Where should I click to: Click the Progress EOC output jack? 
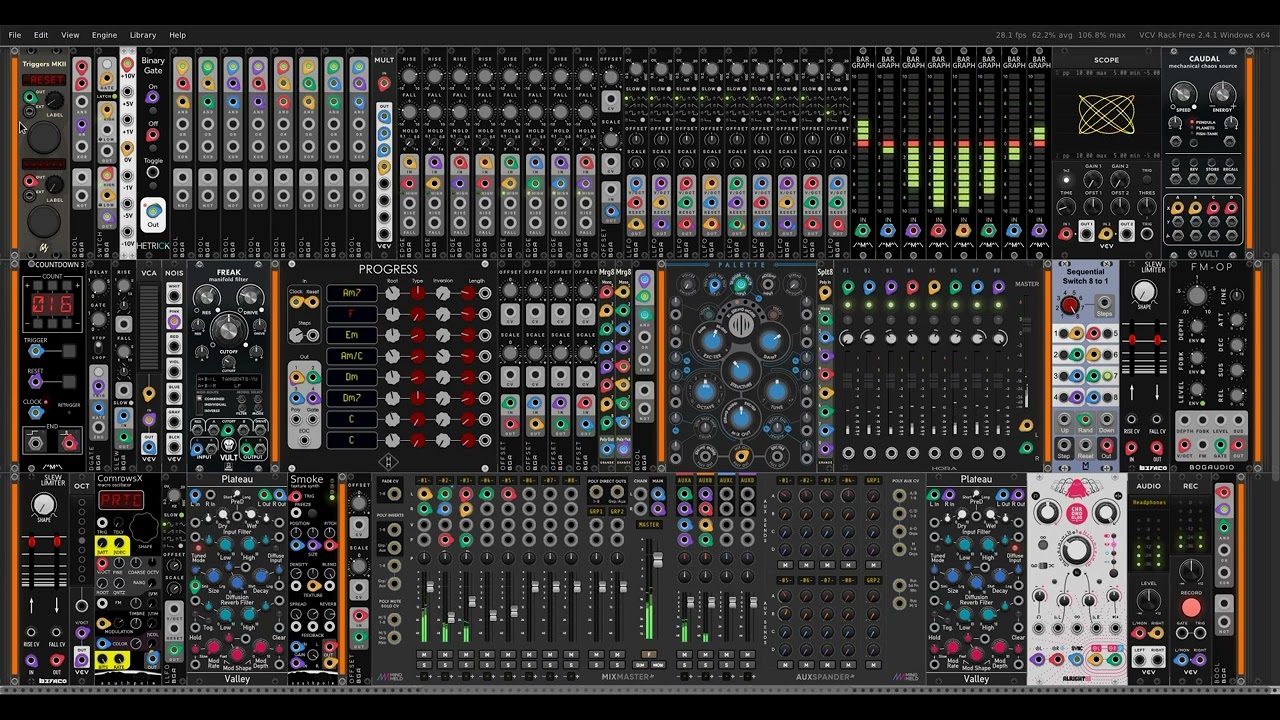click(304, 440)
